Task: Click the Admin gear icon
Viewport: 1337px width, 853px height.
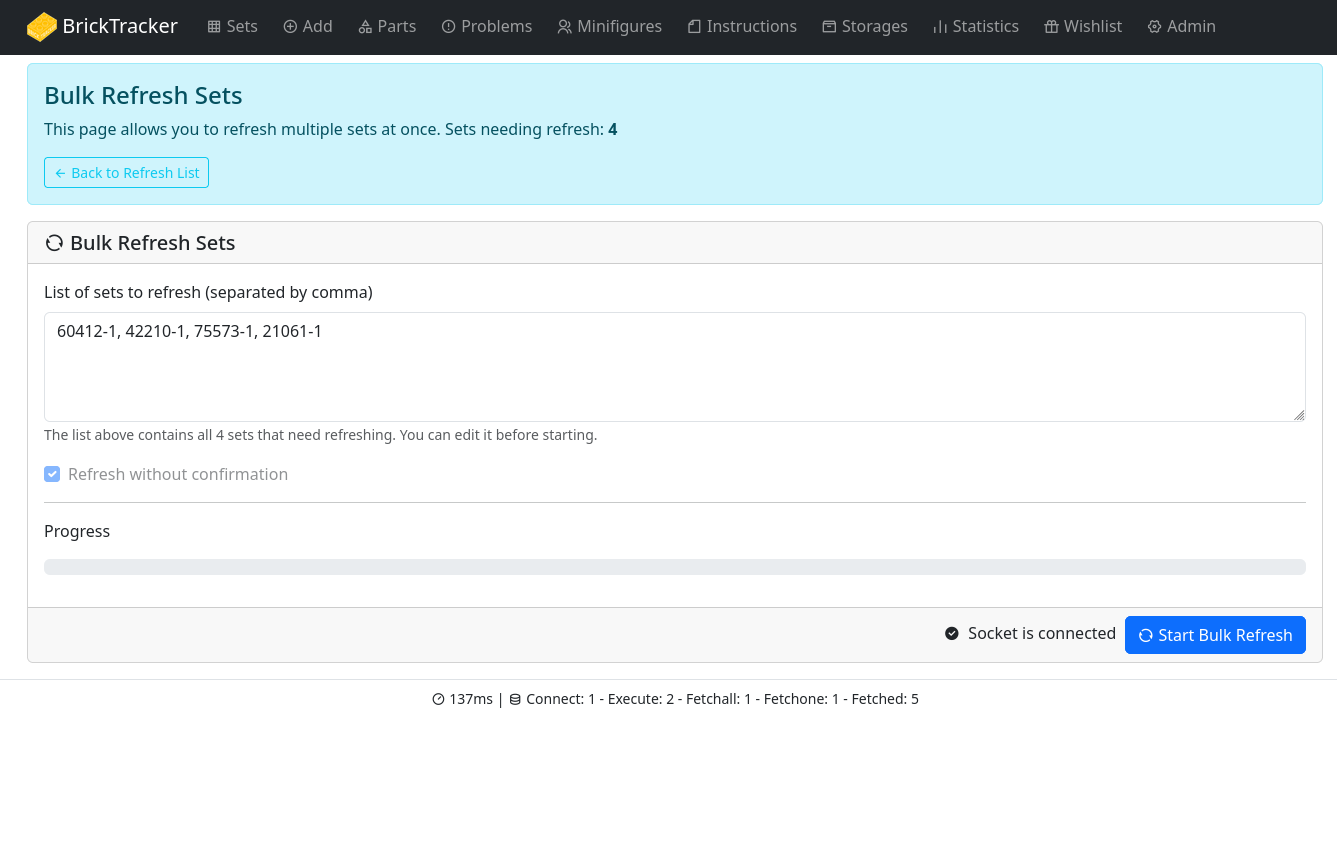Action: point(1154,27)
